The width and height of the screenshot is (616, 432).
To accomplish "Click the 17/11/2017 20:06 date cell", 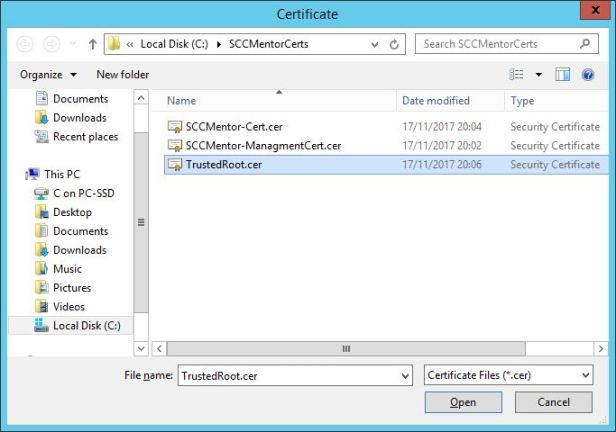I will [442, 165].
